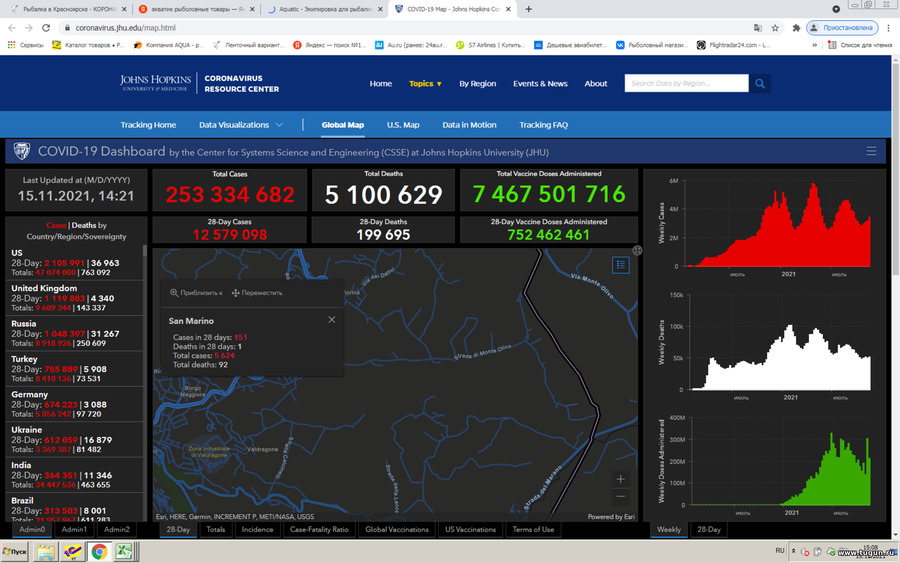This screenshot has width=900, height=563.
Task: Expand the Topics dropdown menu
Action: (425, 83)
